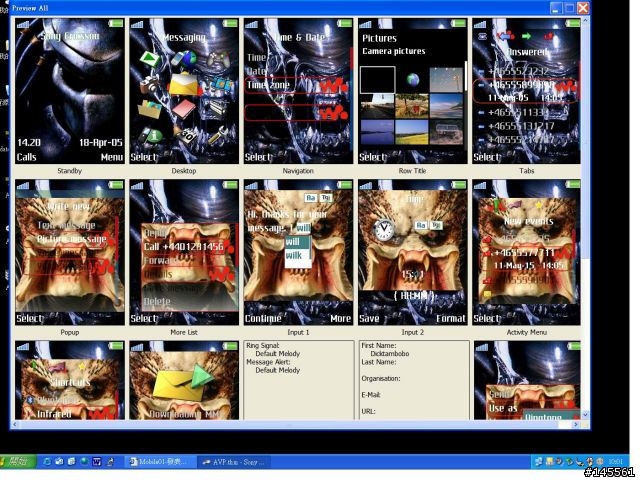Click the "Last Name:" field label
The height and width of the screenshot is (480, 640).
378,362
